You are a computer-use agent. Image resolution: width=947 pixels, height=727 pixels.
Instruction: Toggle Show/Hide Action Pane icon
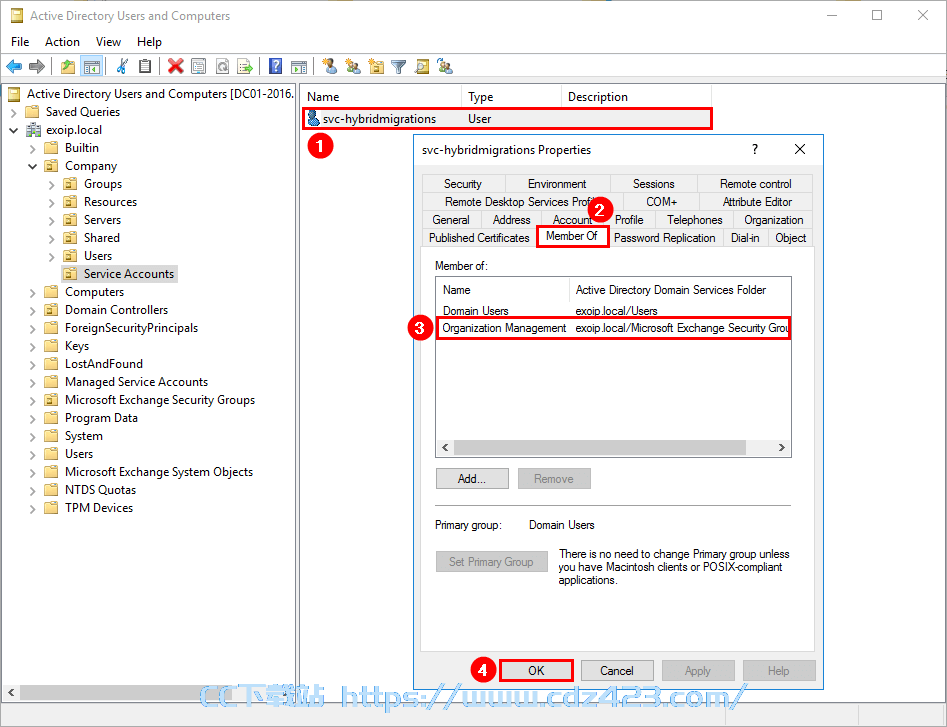click(298, 66)
